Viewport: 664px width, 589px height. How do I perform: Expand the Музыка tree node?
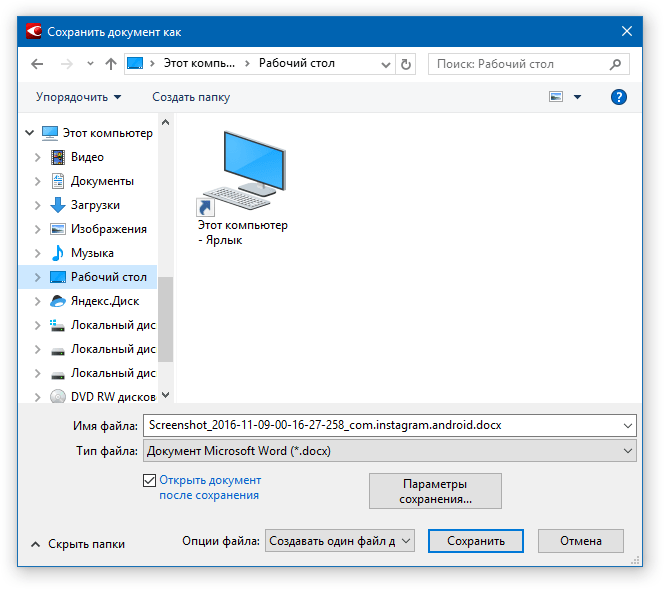[x=38, y=253]
